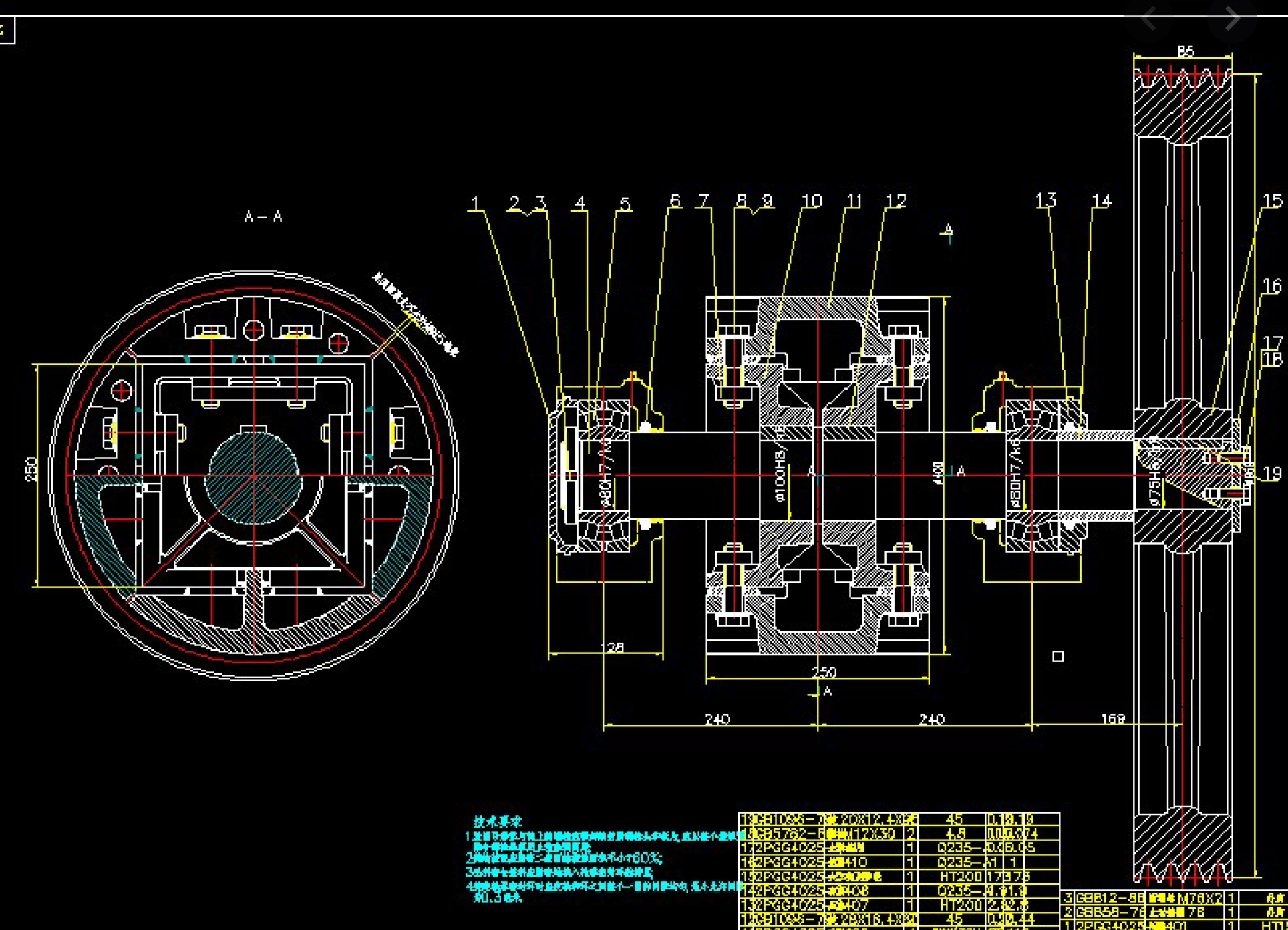Select part balloon number 13

[x=1045, y=200]
